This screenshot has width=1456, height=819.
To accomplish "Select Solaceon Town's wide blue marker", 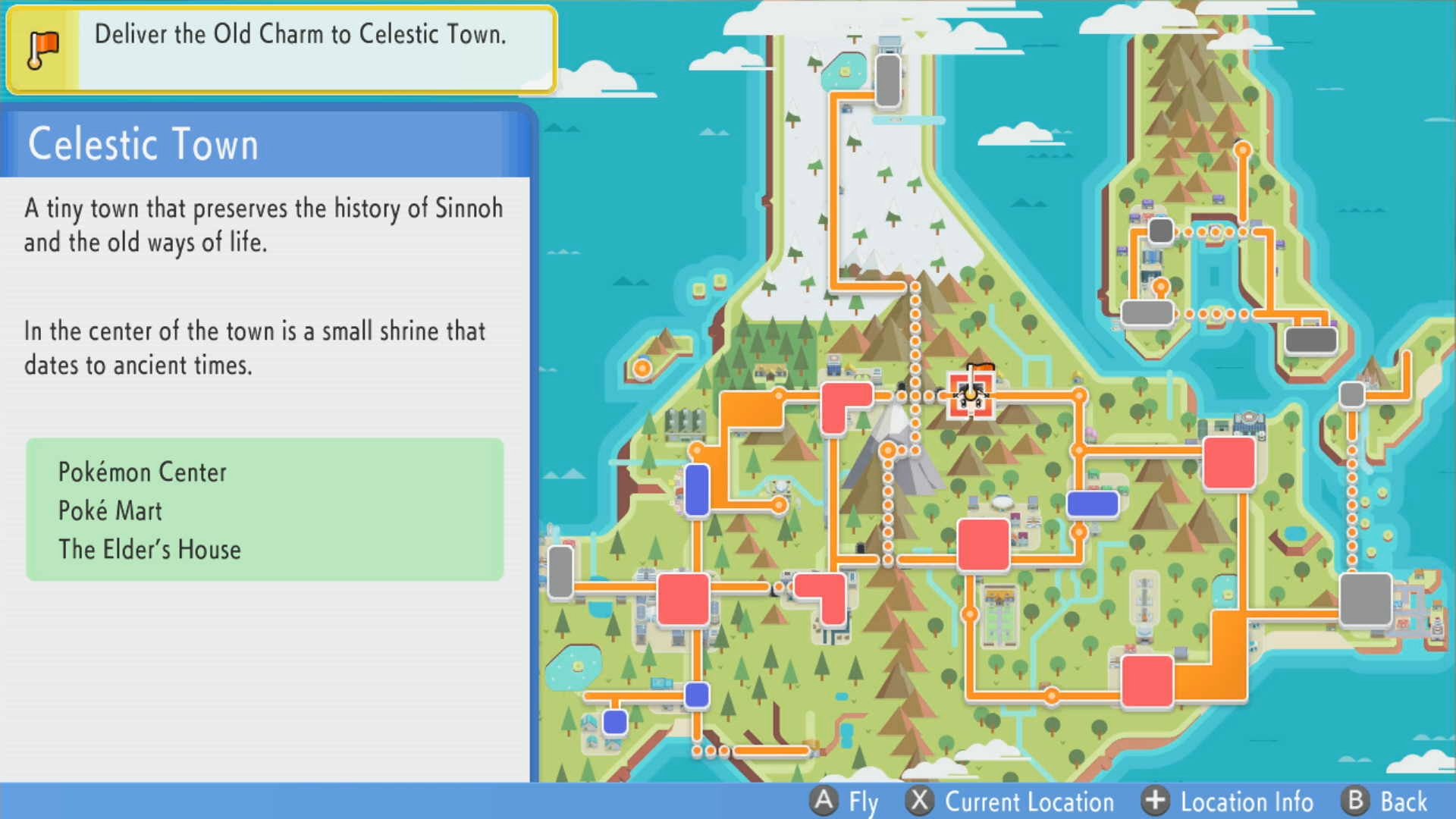I will (x=1093, y=504).
